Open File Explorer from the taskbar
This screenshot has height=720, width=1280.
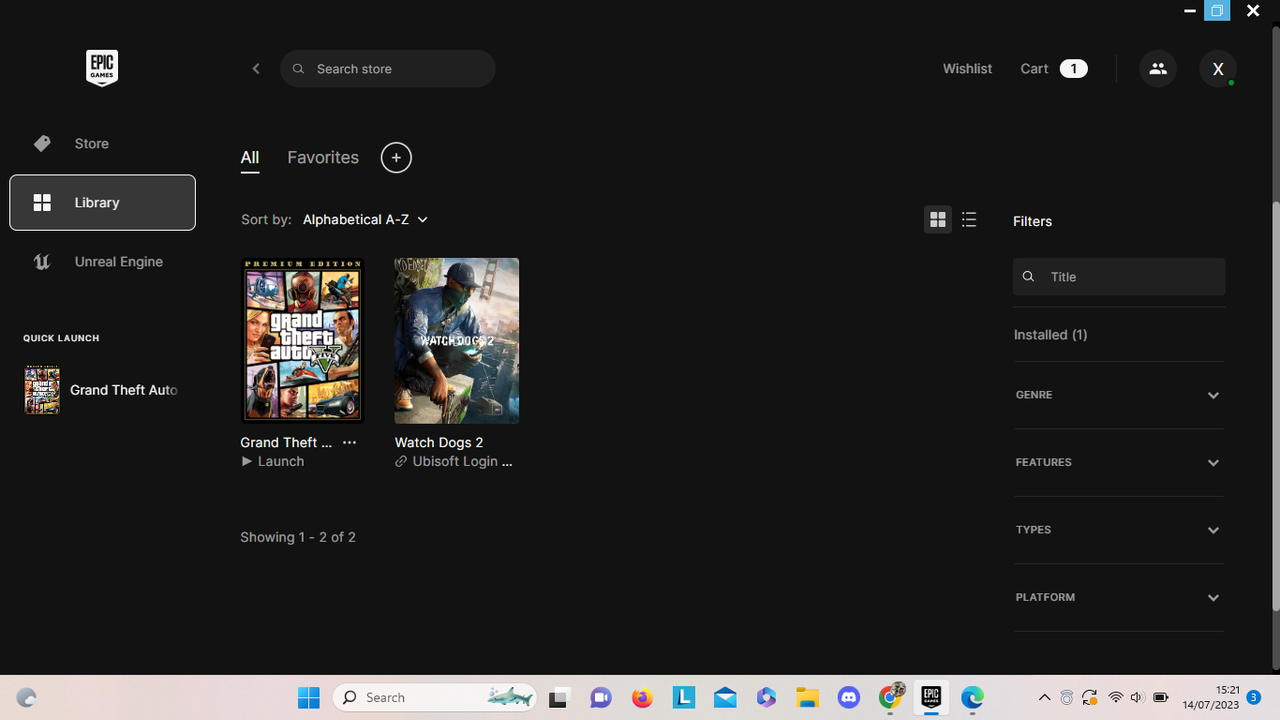(808, 697)
